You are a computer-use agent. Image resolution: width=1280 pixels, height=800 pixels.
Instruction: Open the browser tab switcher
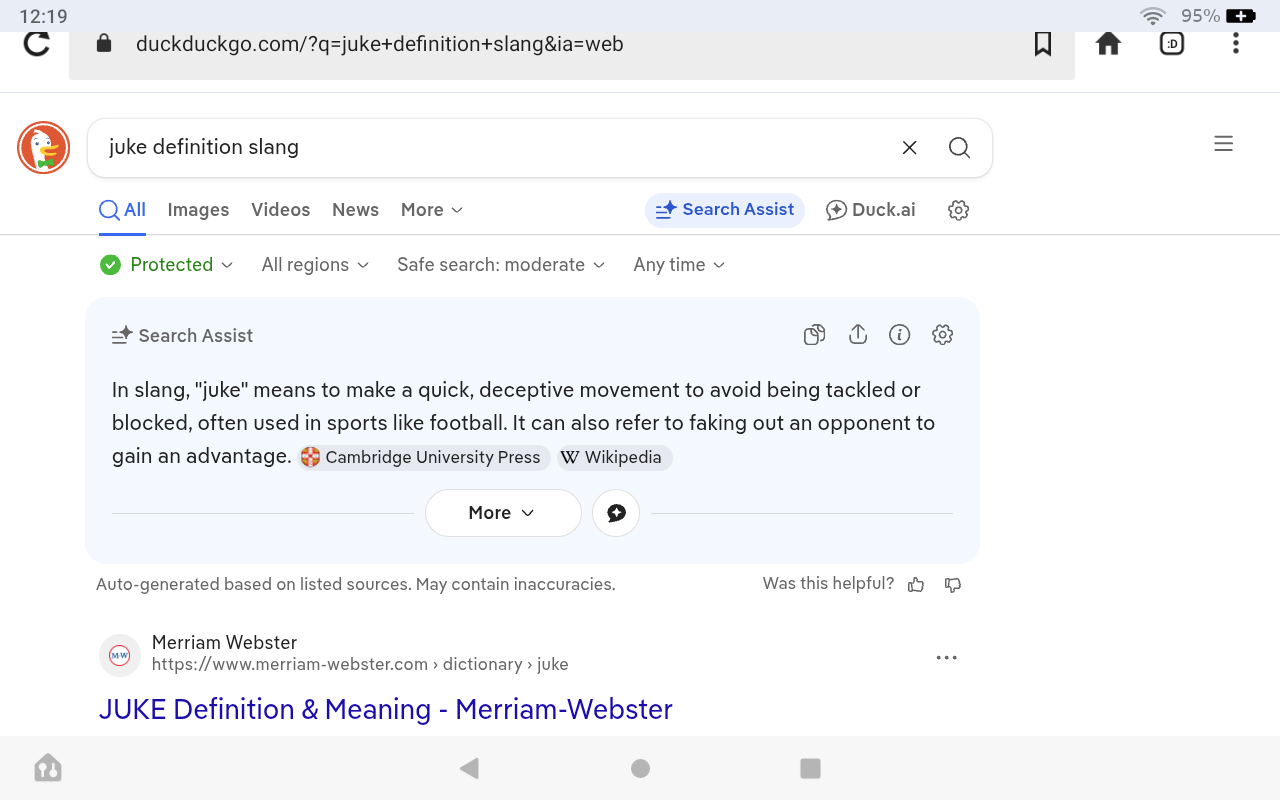(x=1172, y=44)
